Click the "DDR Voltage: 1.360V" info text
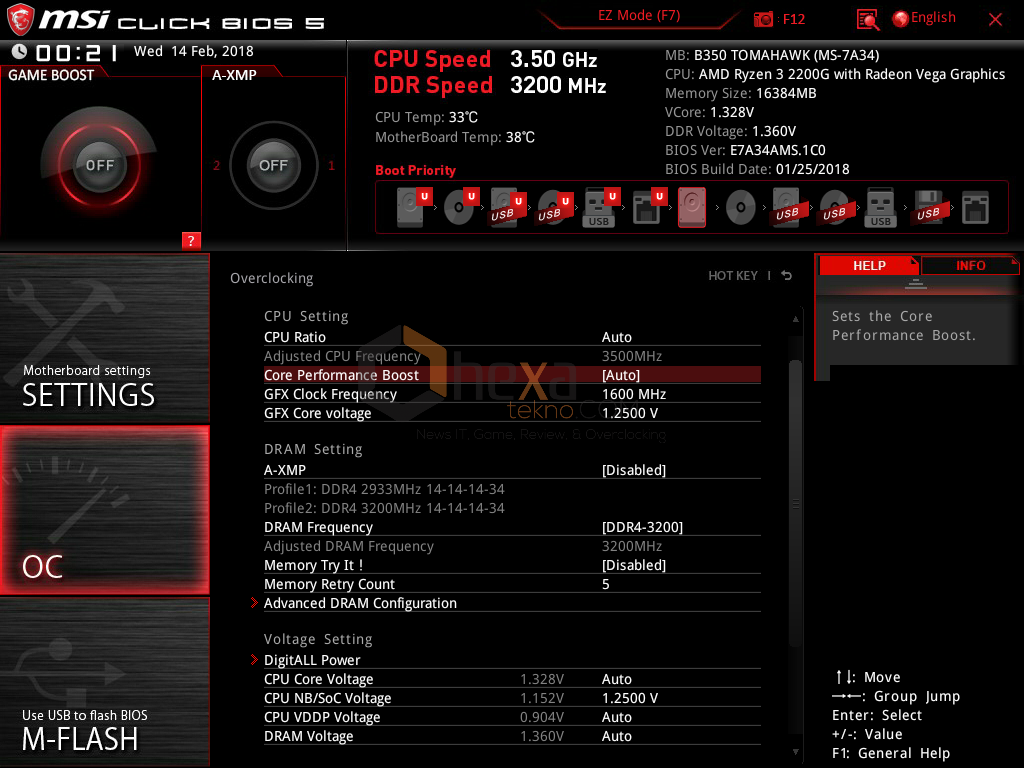Image resolution: width=1024 pixels, height=768 pixels. (x=730, y=131)
